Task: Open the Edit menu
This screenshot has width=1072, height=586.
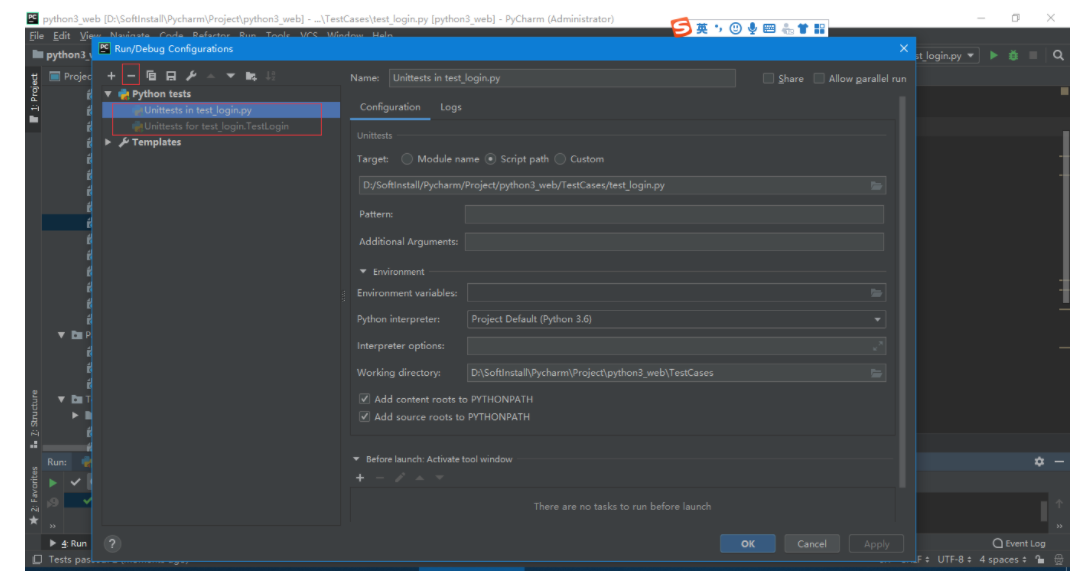Action: (x=62, y=36)
